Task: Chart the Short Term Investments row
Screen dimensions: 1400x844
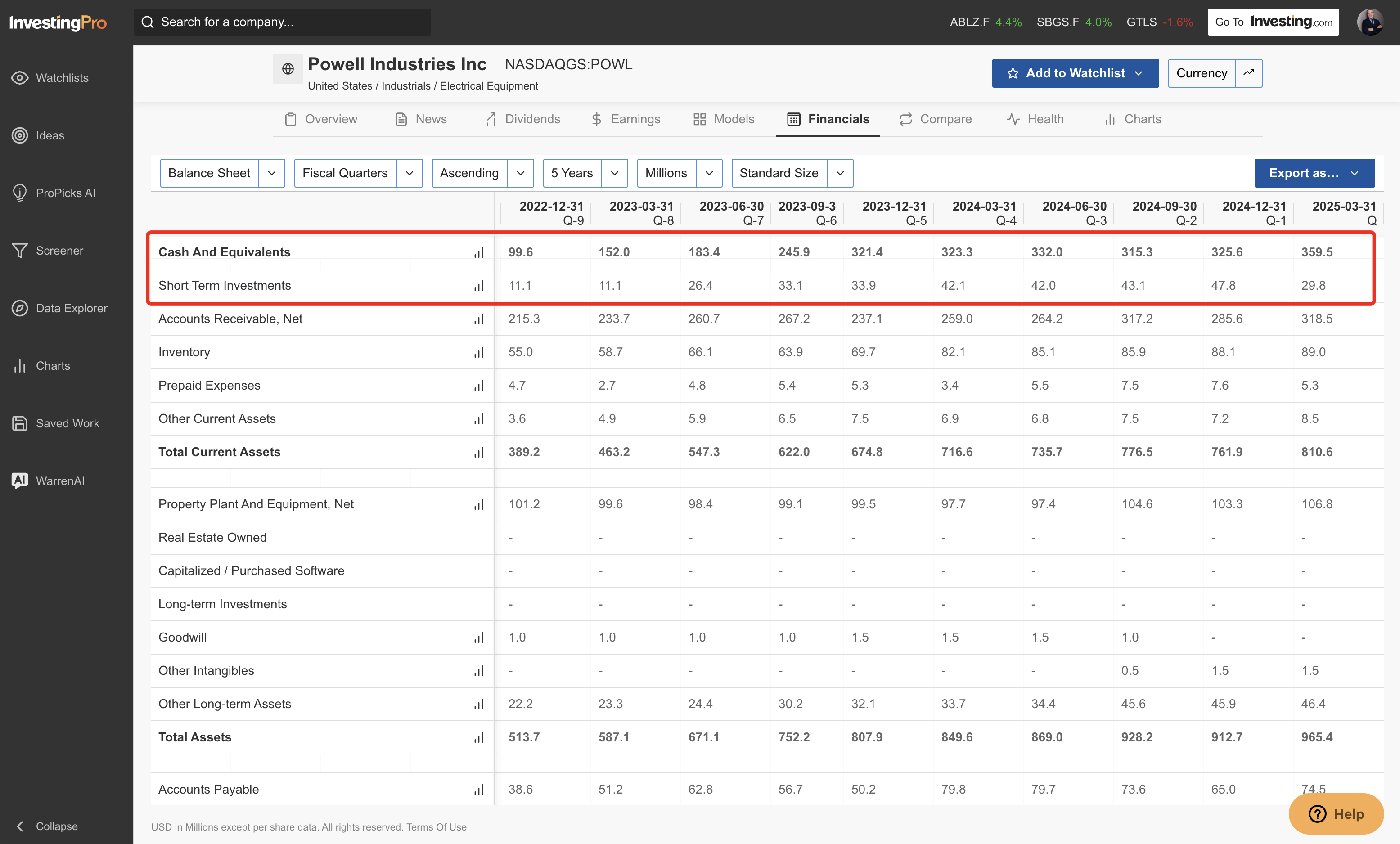Action: click(479, 286)
